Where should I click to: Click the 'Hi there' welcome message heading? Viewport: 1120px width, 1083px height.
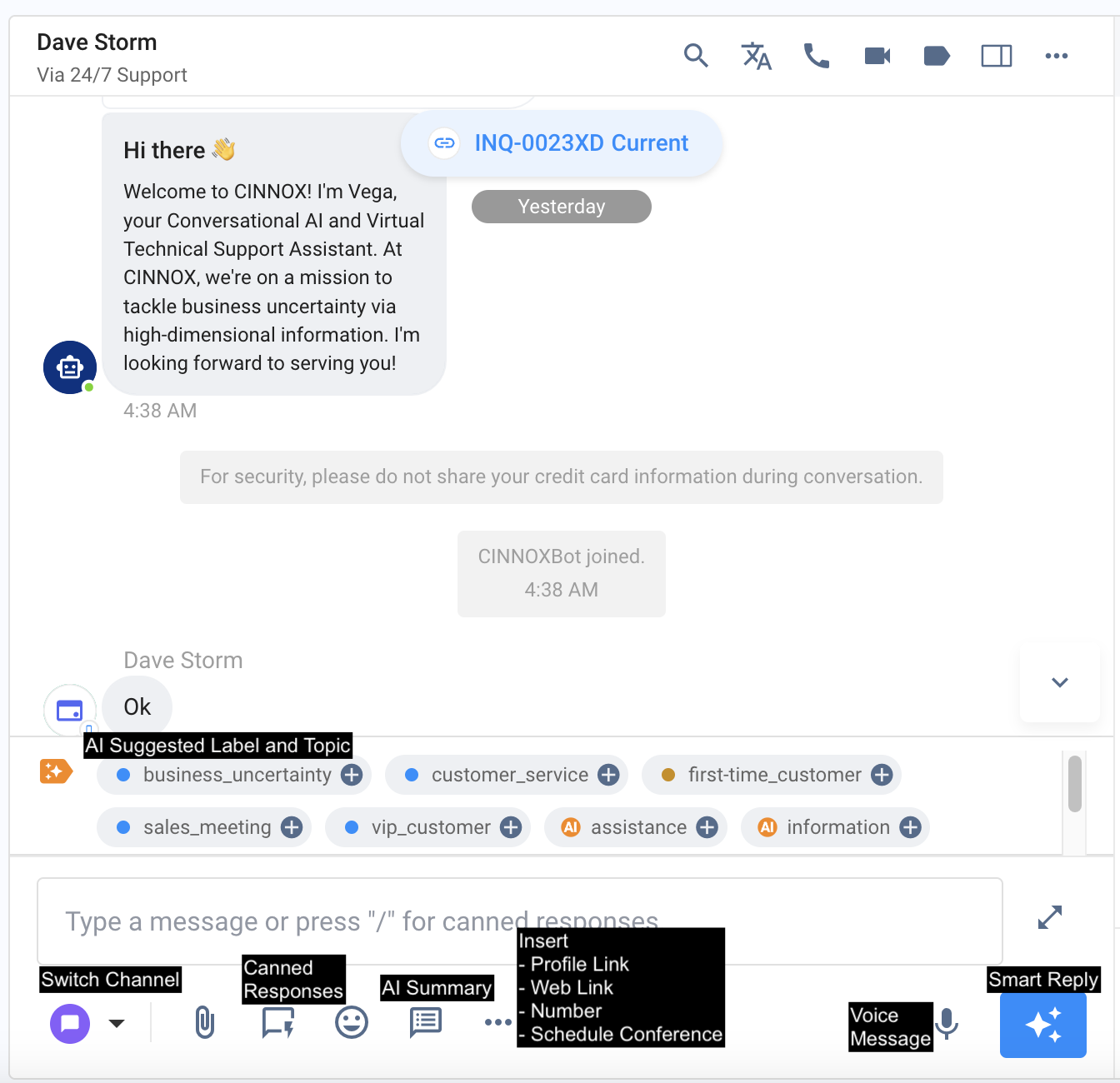coord(179,150)
